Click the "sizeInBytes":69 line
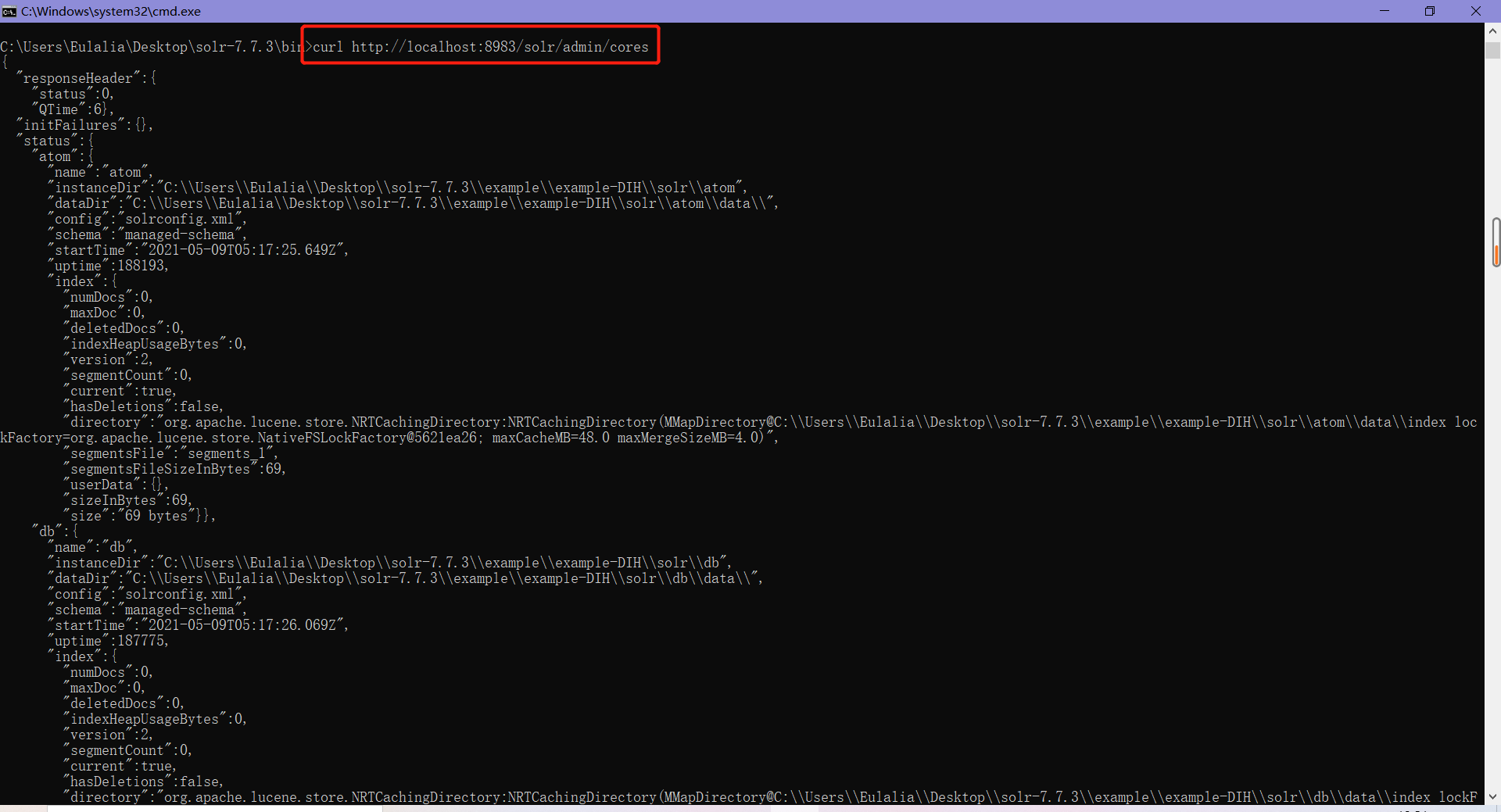This screenshot has height=812, width=1501. pos(128,500)
